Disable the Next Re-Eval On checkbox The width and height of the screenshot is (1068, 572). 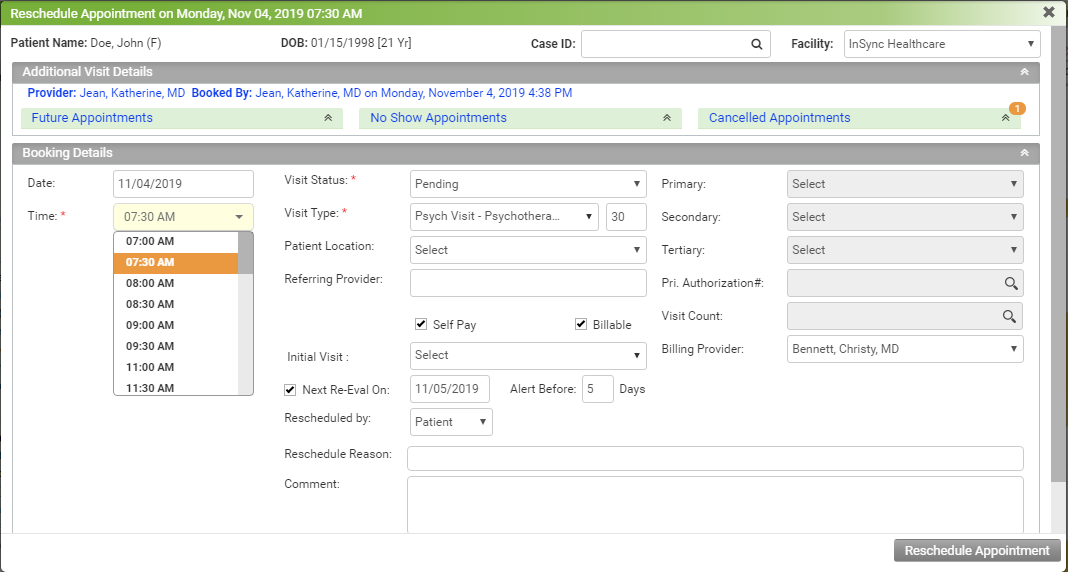[x=291, y=389]
